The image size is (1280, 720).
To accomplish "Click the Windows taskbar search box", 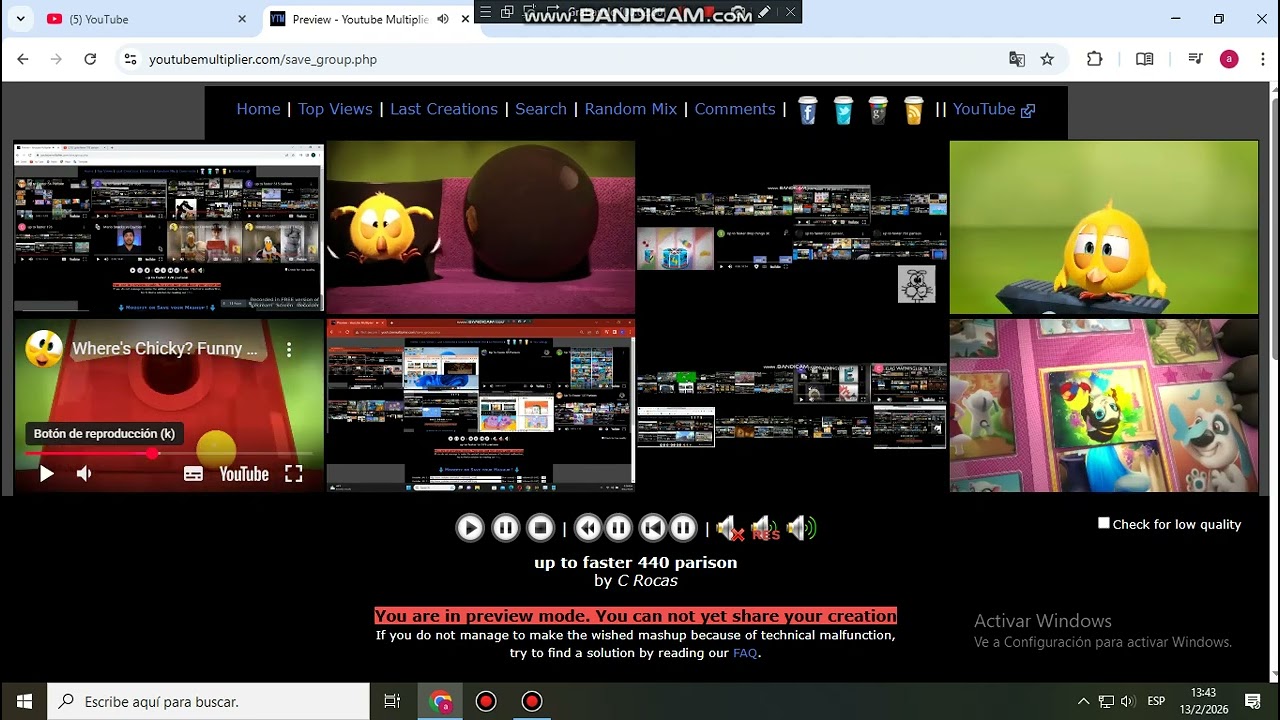I will click(x=209, y=701).
